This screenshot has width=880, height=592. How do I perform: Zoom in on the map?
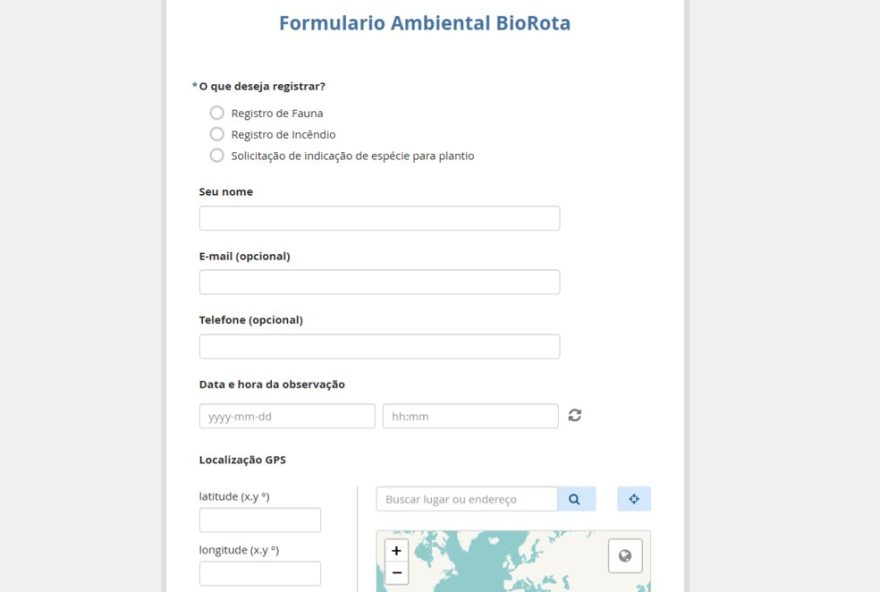(397, 551)
